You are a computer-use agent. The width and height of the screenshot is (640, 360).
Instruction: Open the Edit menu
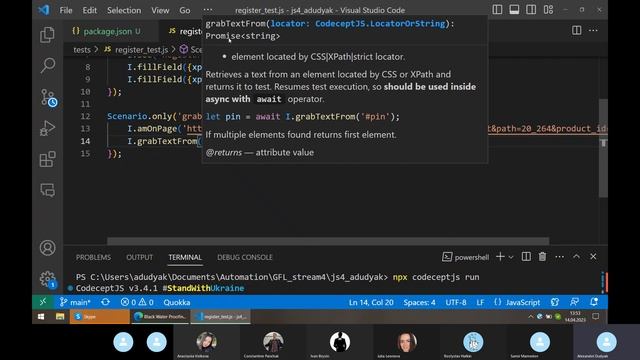pyautogui.click(x=89, y=10)
